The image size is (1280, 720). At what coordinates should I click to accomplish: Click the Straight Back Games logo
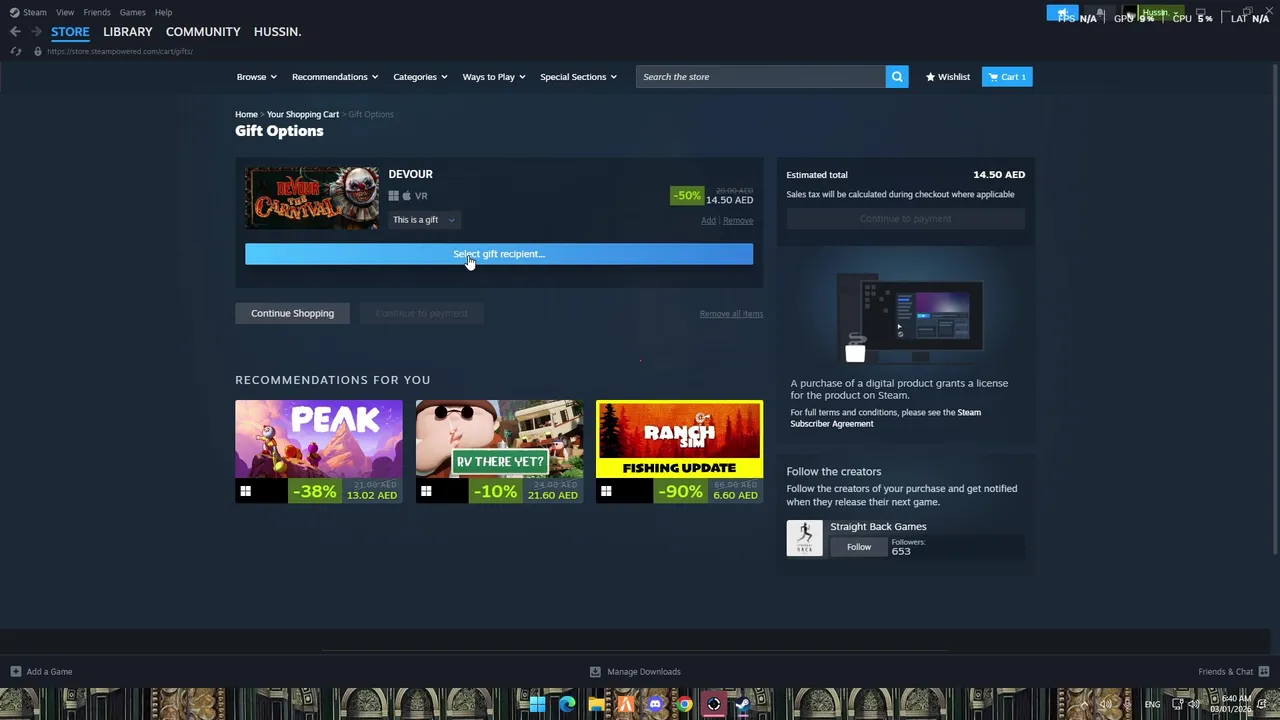[804, 538]
